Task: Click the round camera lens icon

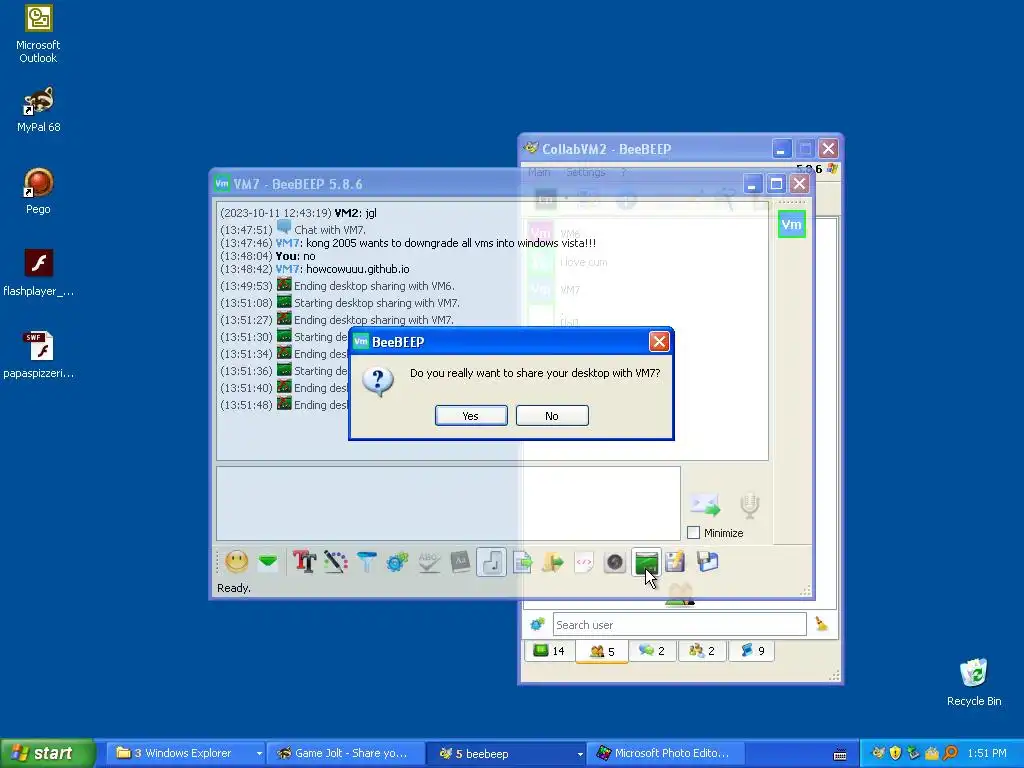Action: click(615, 562)
